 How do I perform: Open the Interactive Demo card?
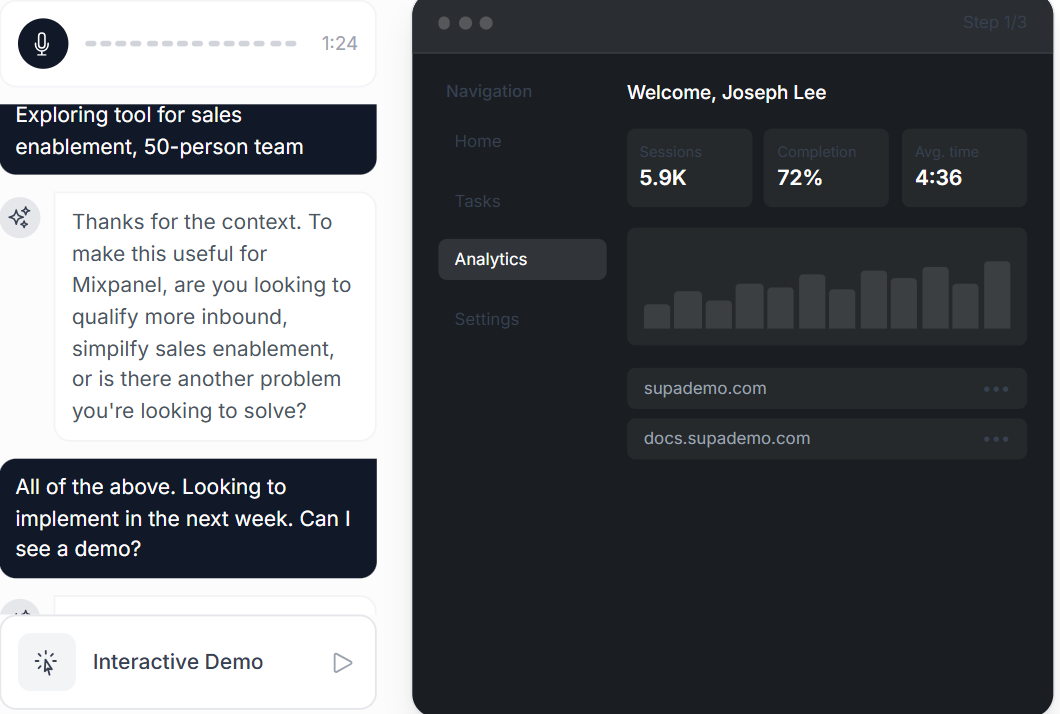(x=188, y=662)
